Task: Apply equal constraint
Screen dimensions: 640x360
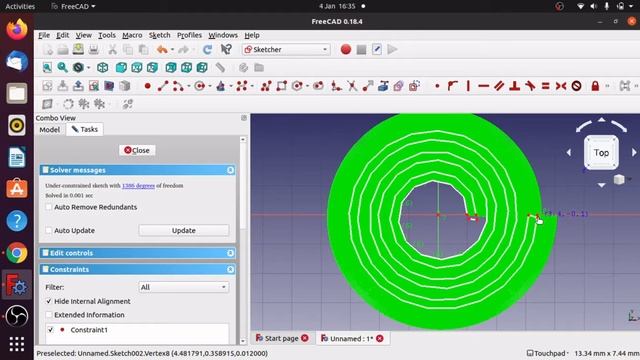Action: [545, 86]
